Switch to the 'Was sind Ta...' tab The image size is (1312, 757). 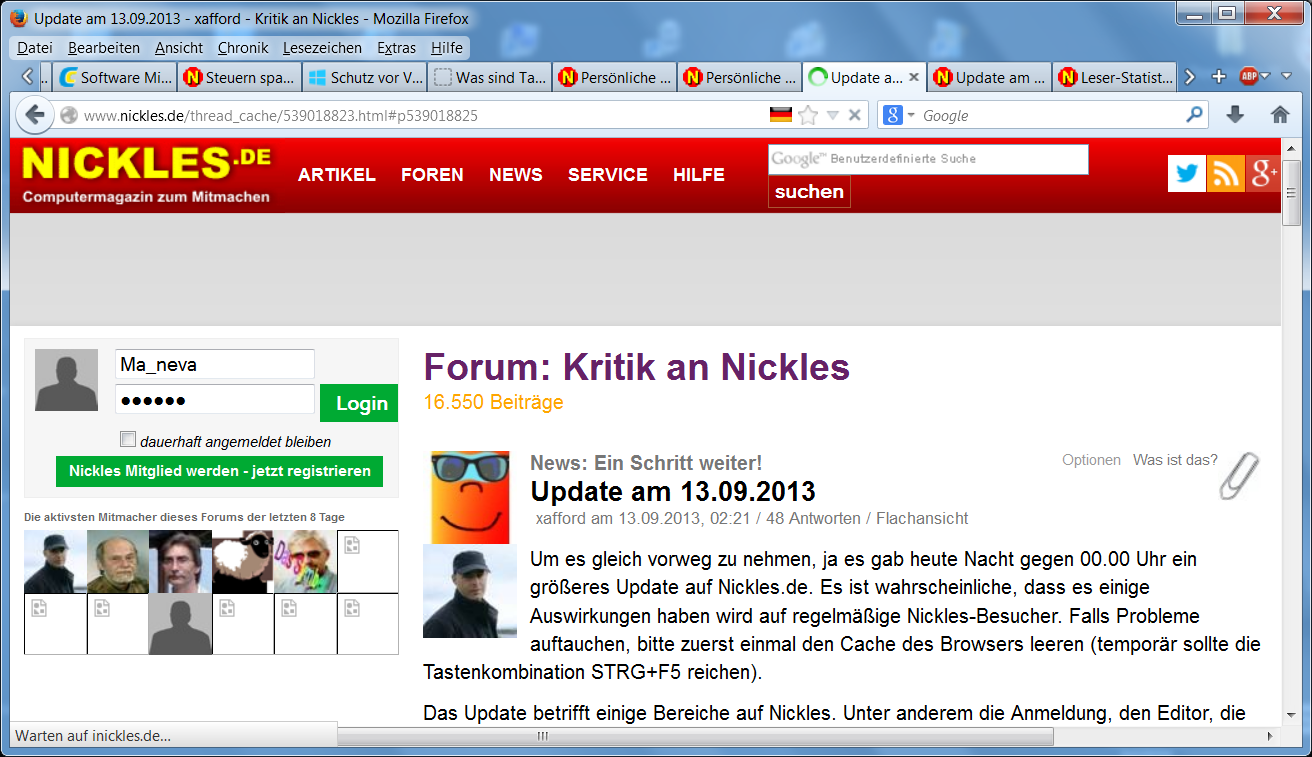[490, 77]
